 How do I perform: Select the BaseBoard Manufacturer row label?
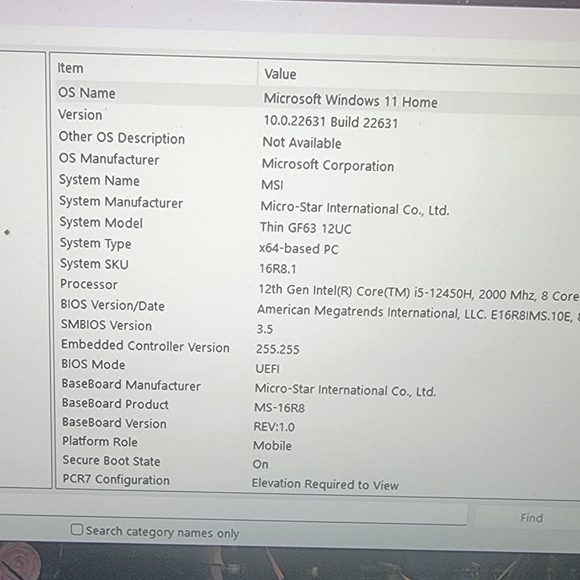click(131, 385)
